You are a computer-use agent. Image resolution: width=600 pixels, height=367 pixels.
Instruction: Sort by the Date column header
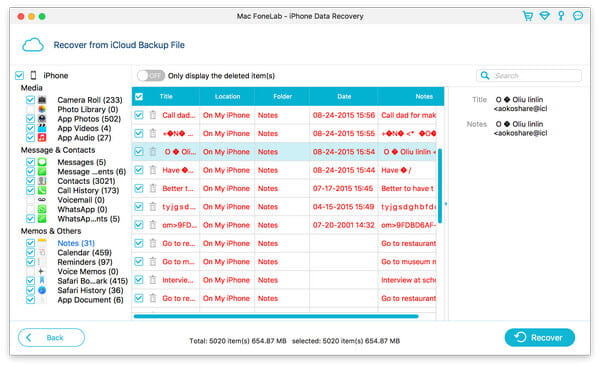click(344, 96)
